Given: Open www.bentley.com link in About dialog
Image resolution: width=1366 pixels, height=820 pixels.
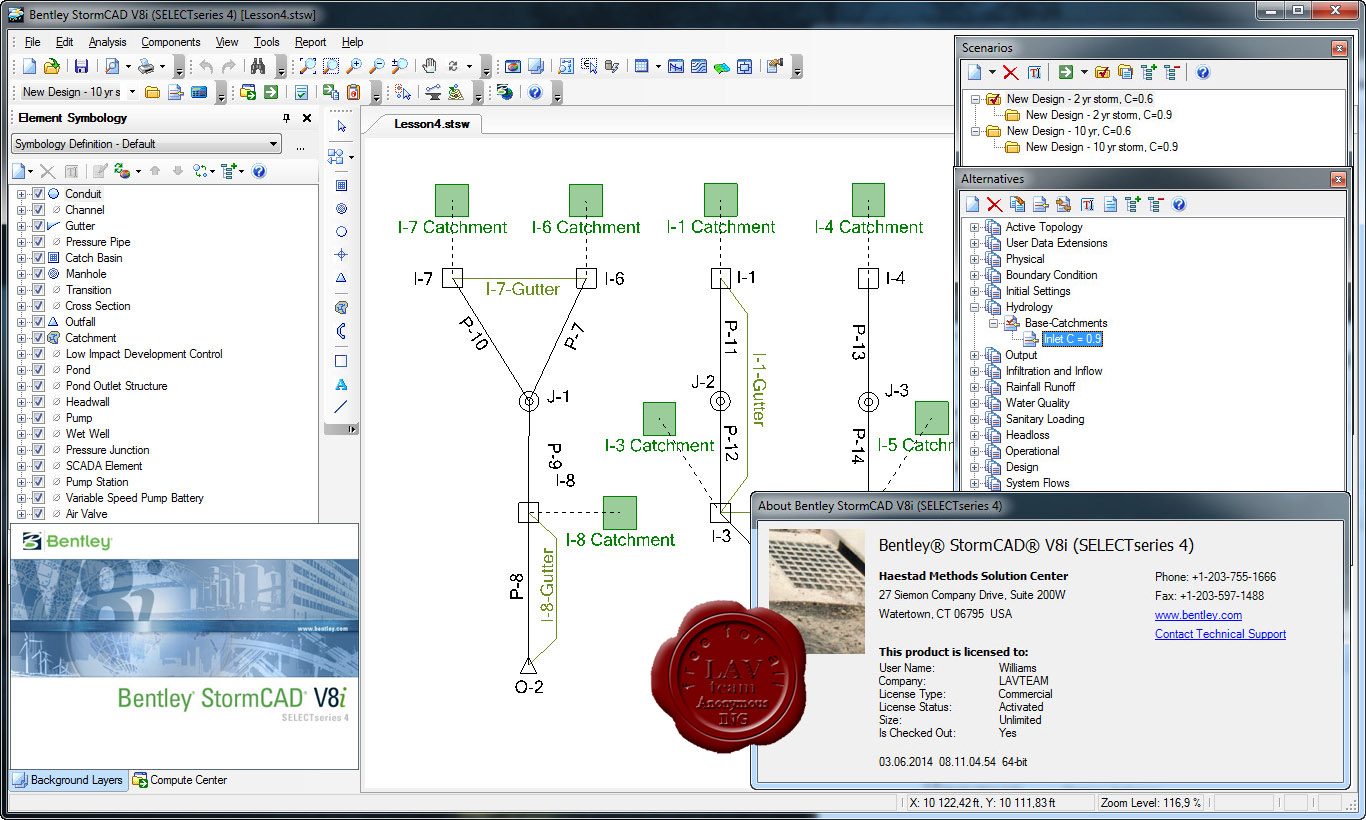Looking at the screenshot, I should (1198, 615).
